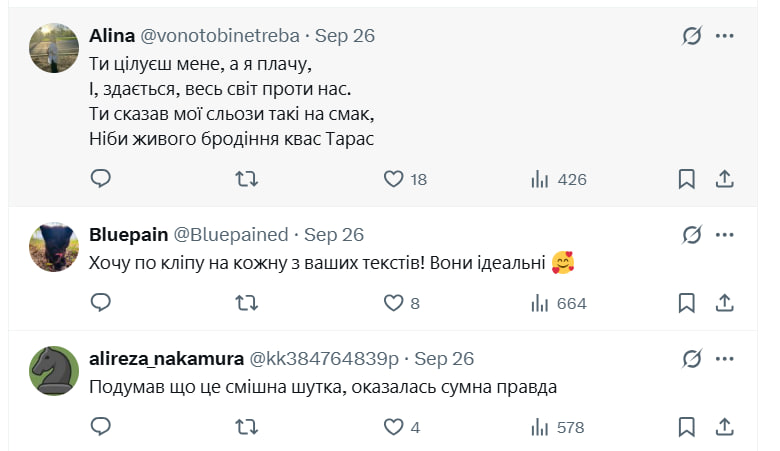Viewport: 780px width, 451px height.
Task: Click Sep 26 timestamp on Bluepain's tweet
Action: pyautogui.click(x=334, y=235)
